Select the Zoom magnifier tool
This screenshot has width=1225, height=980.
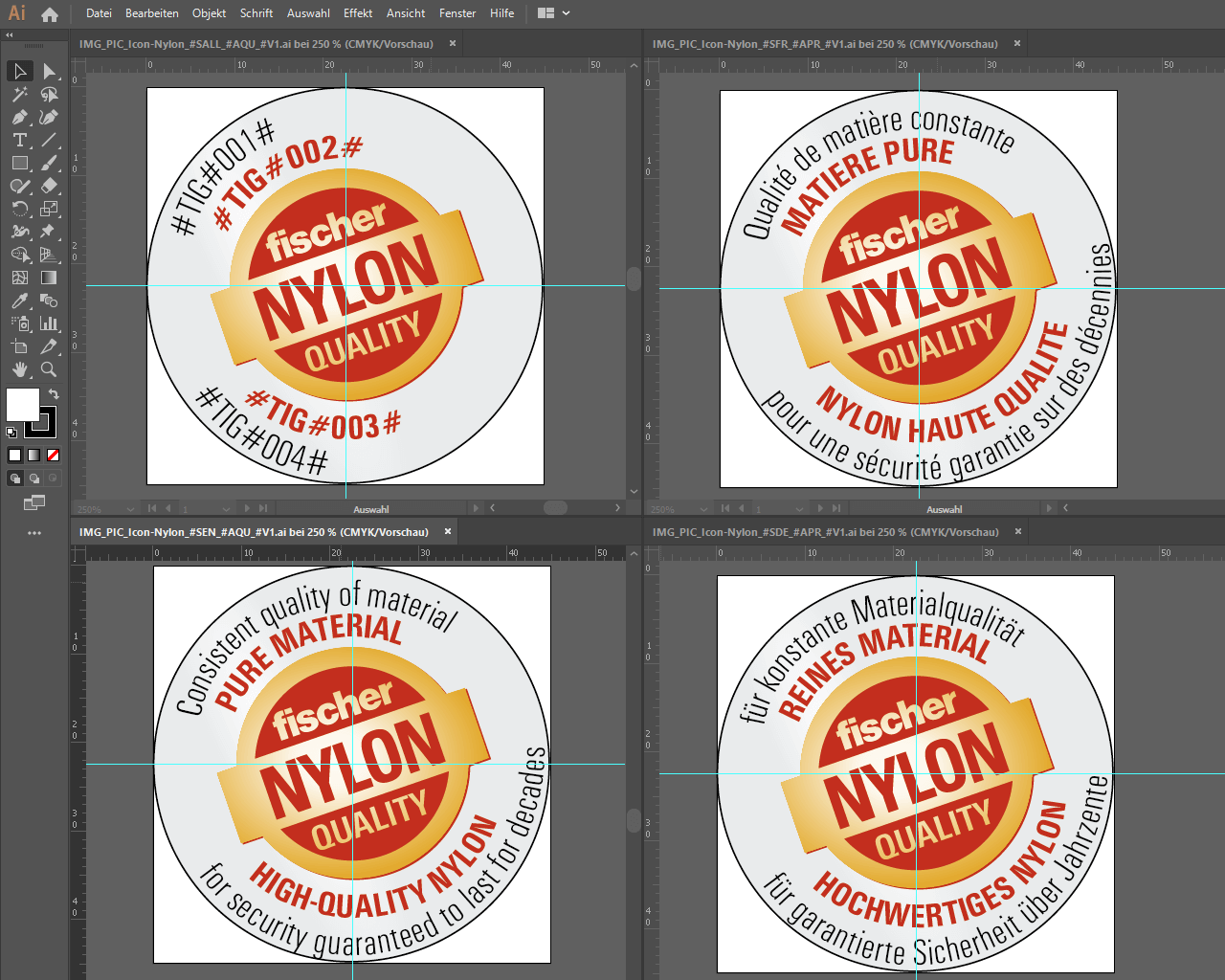click(49, 369)
